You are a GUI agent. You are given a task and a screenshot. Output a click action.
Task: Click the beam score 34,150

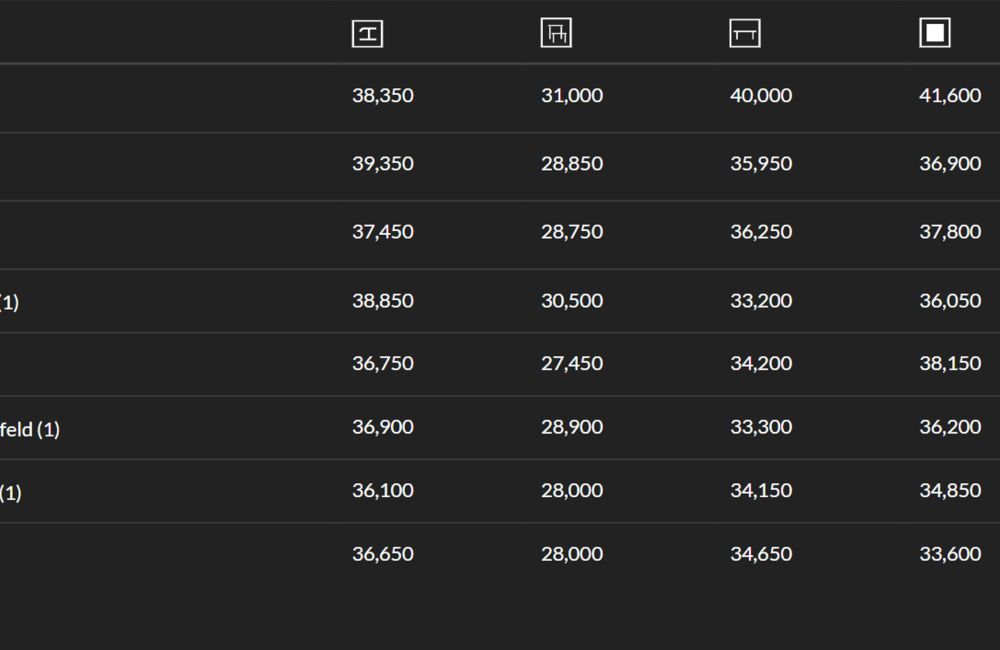click(760, 491)
